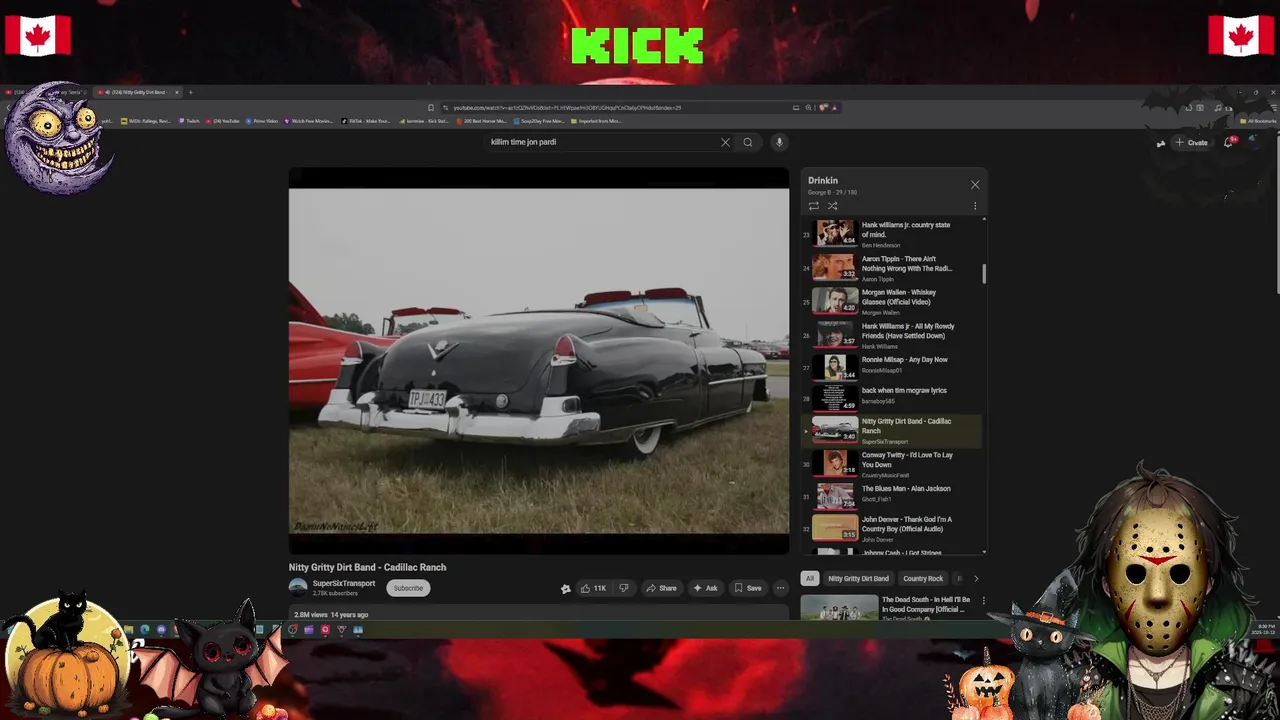
Task: Play Ronnie Milsap Any Day Now
Action: 892,366
